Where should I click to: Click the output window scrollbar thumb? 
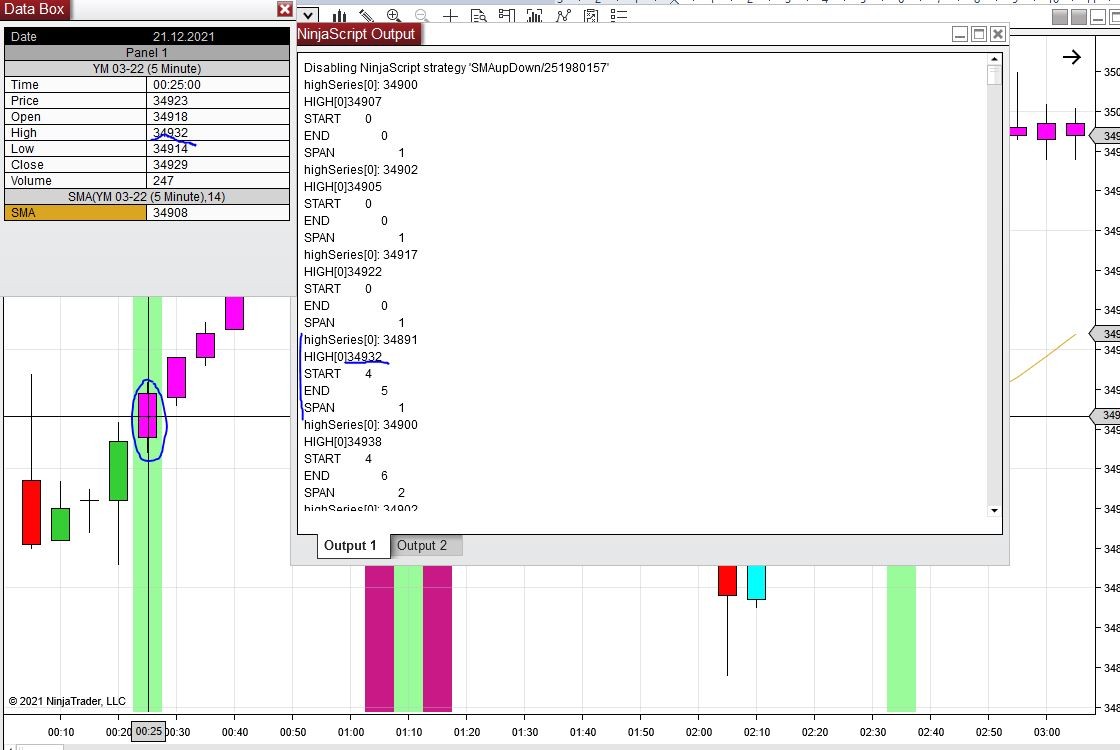[994, 75]
